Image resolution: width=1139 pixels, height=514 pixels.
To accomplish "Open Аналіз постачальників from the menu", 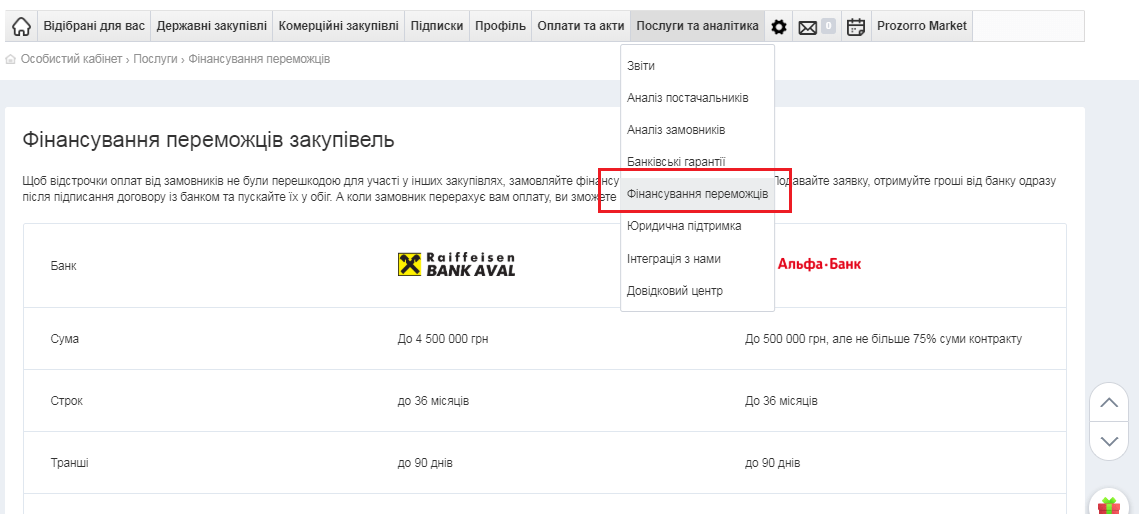I will [687, 98].
